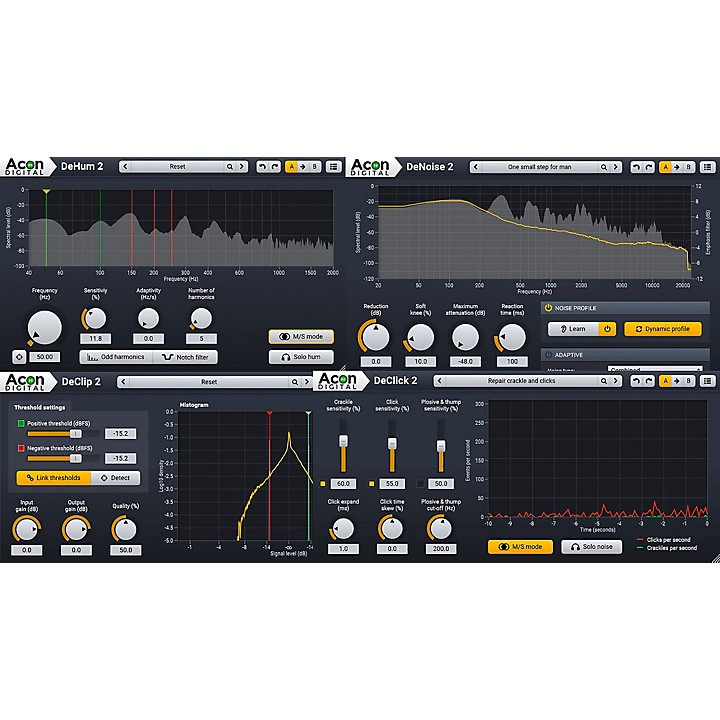Go to previous preset in DeNoise 2

click(x=476, y=167)
